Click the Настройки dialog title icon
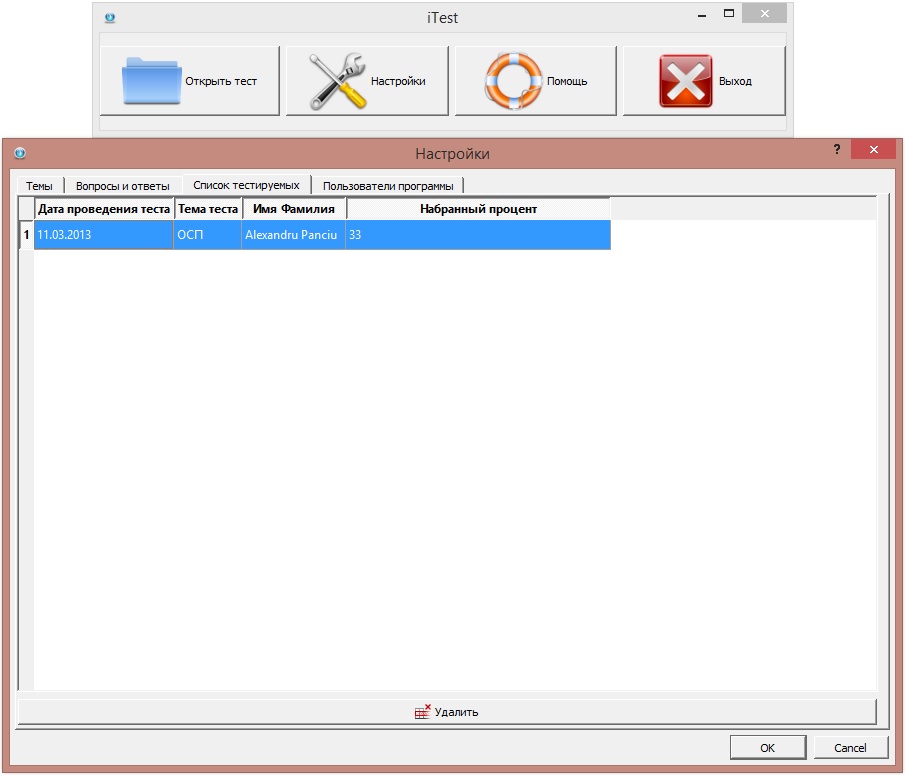Viewport: 905px width, 775px height. point(20,153)
